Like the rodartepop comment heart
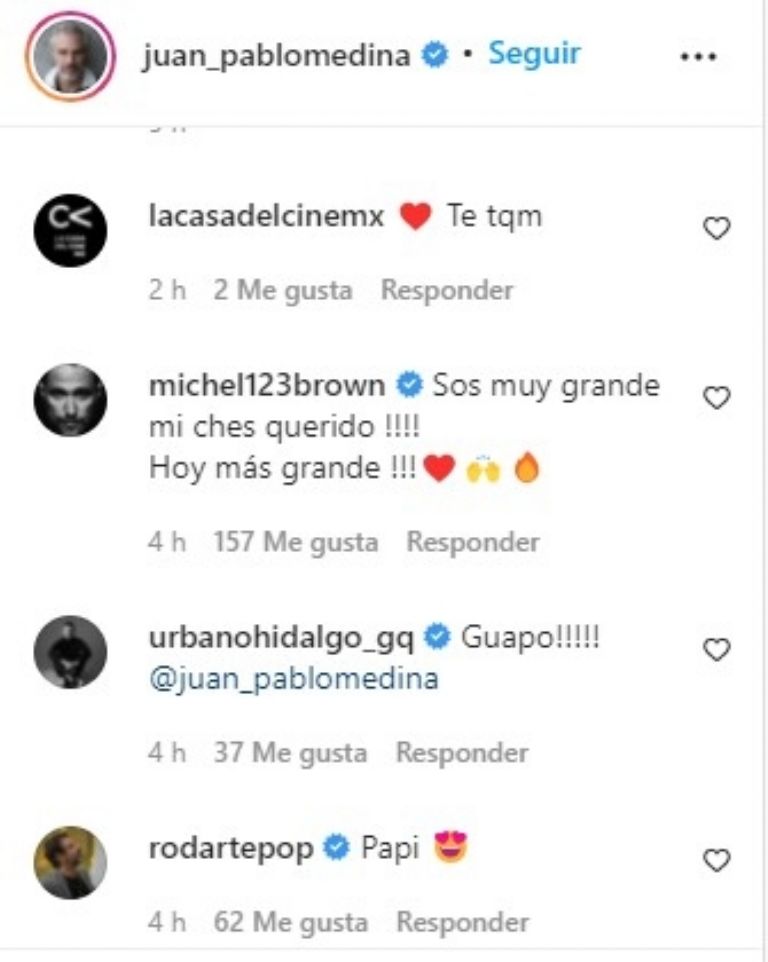The width and height of the screenshot is (768, 962). click(x=716, y=860)
